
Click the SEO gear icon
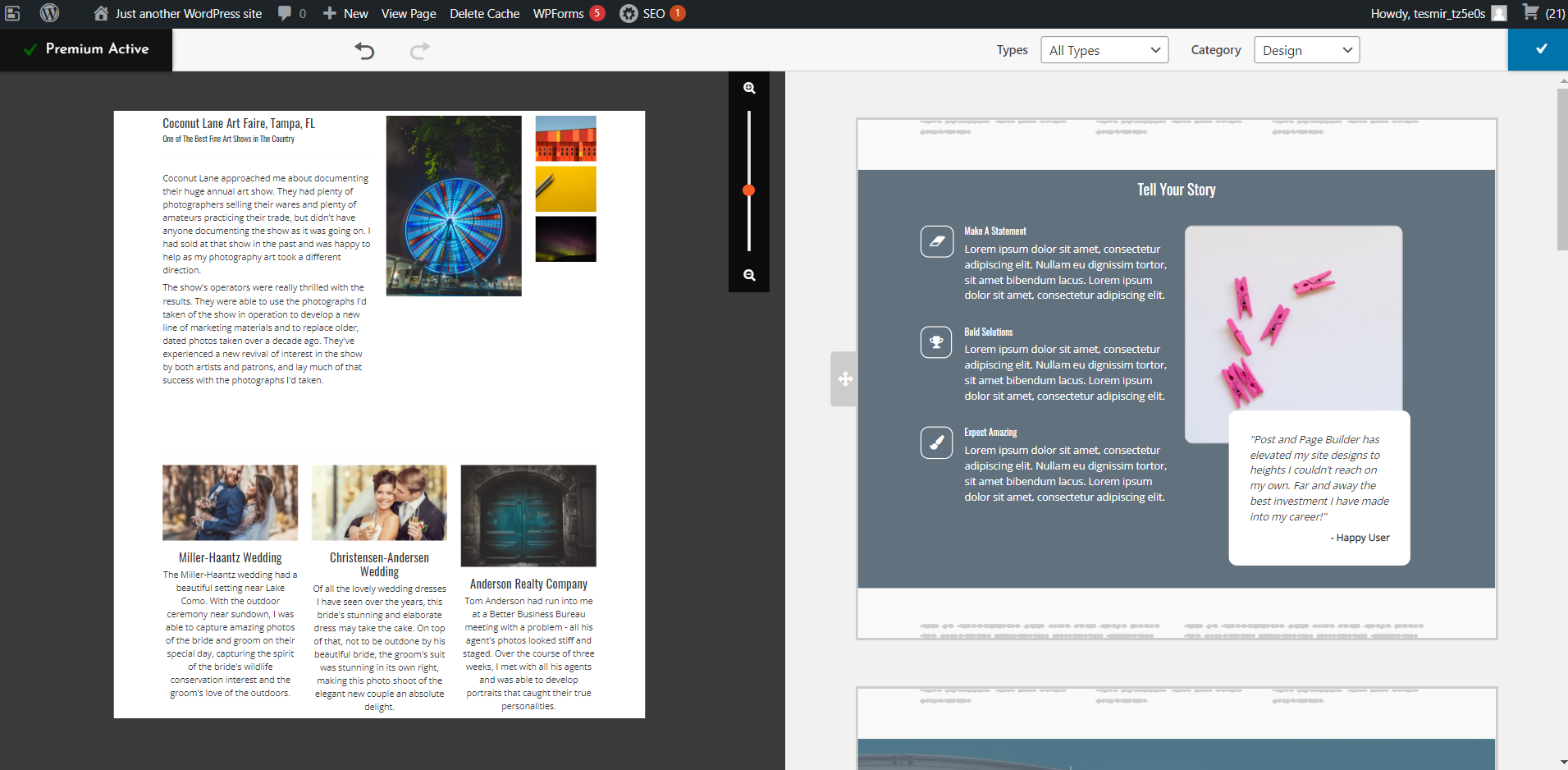(x=629, y=13)
